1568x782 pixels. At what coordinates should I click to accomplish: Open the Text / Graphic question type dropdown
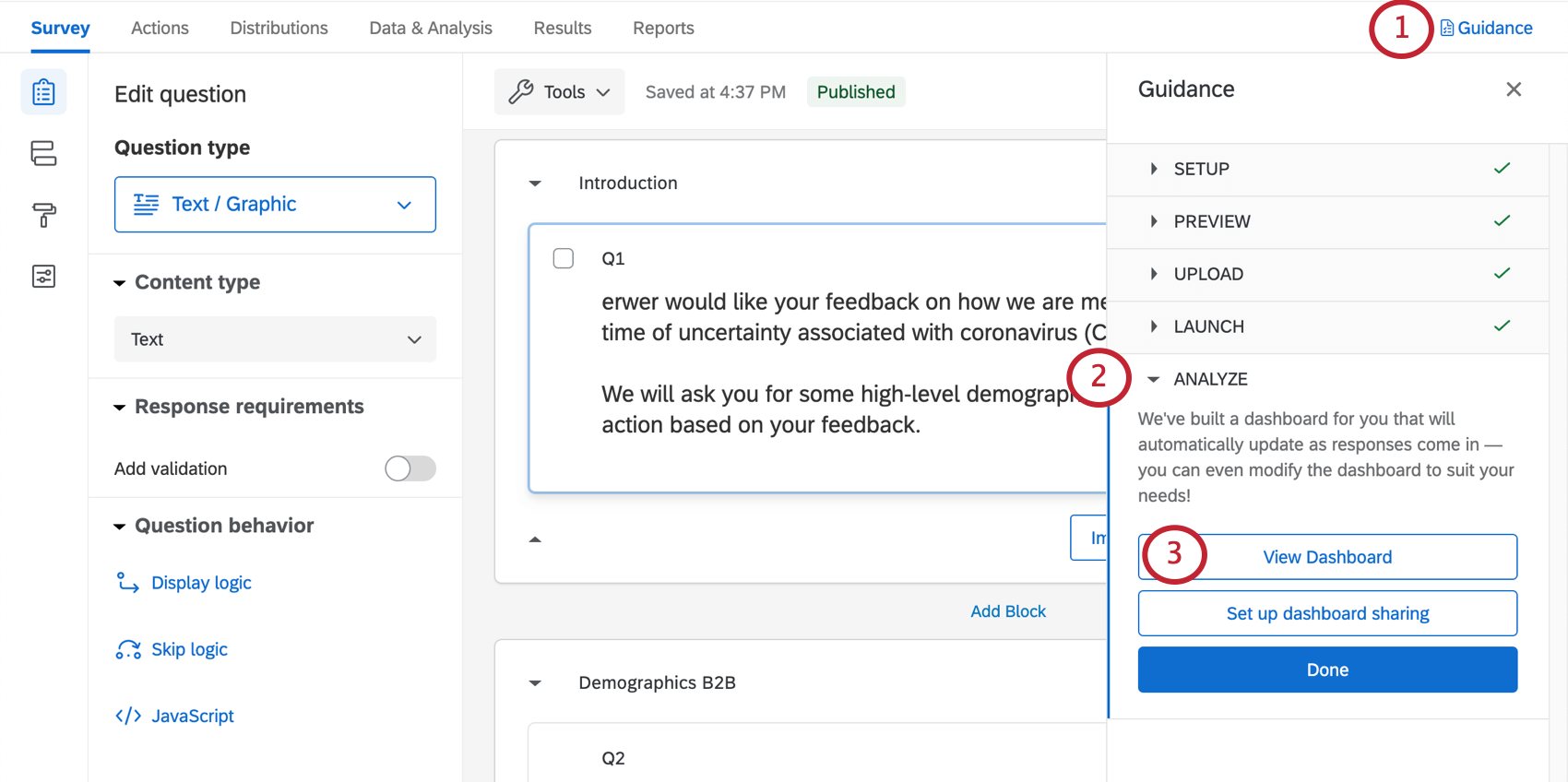pyautogui.click(x=275, y=205)
